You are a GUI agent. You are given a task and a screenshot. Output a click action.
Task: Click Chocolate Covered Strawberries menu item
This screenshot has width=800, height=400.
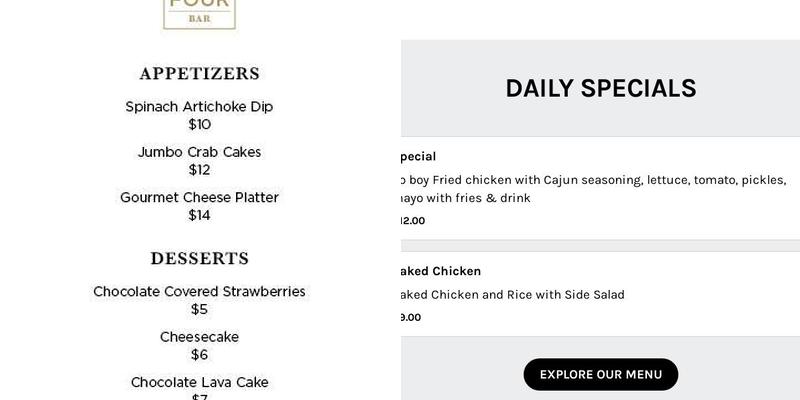tap(199, 292)
